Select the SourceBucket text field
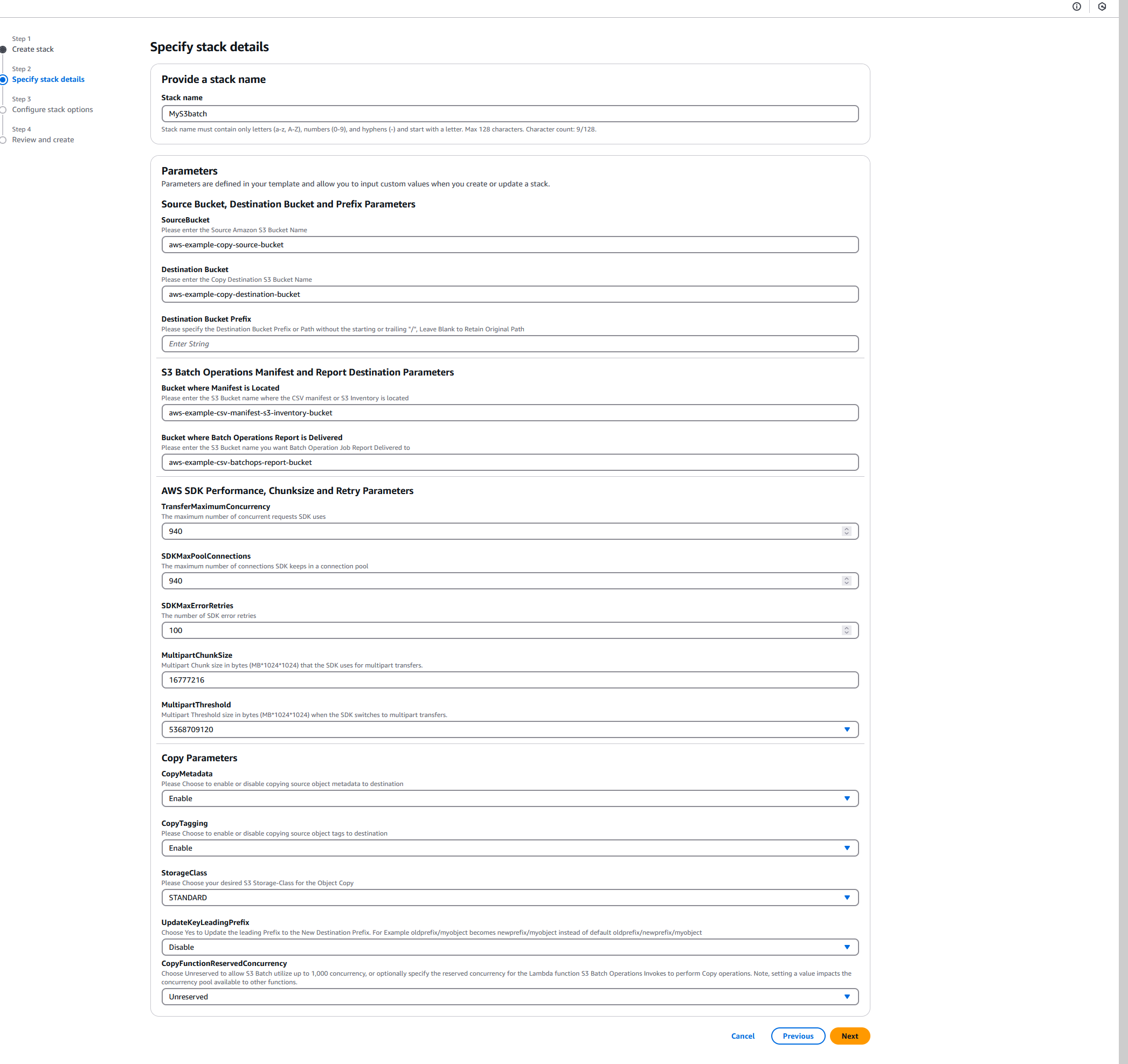 [509, 245]
